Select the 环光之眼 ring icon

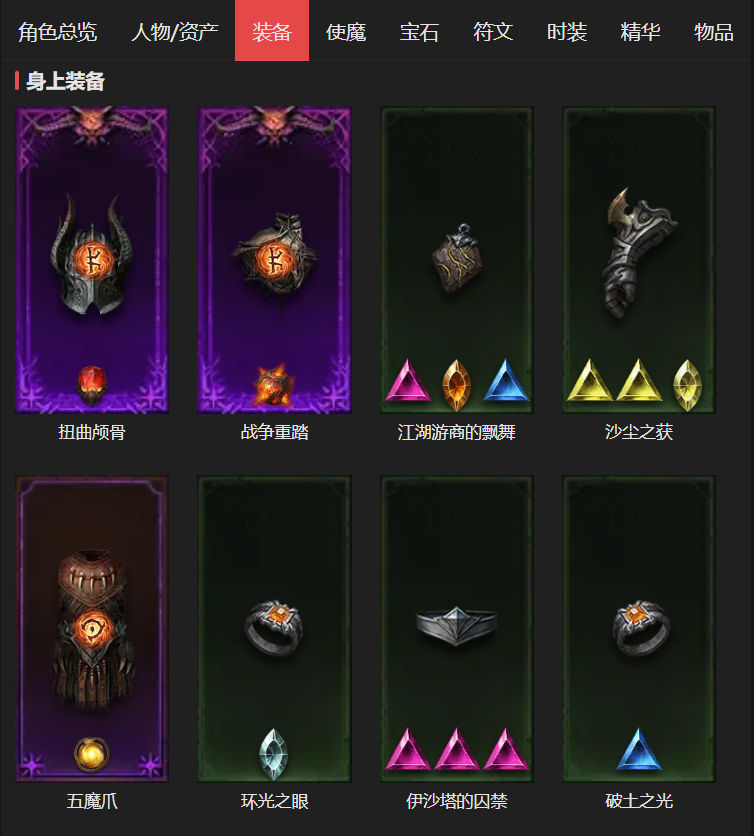tap(274, 627)
